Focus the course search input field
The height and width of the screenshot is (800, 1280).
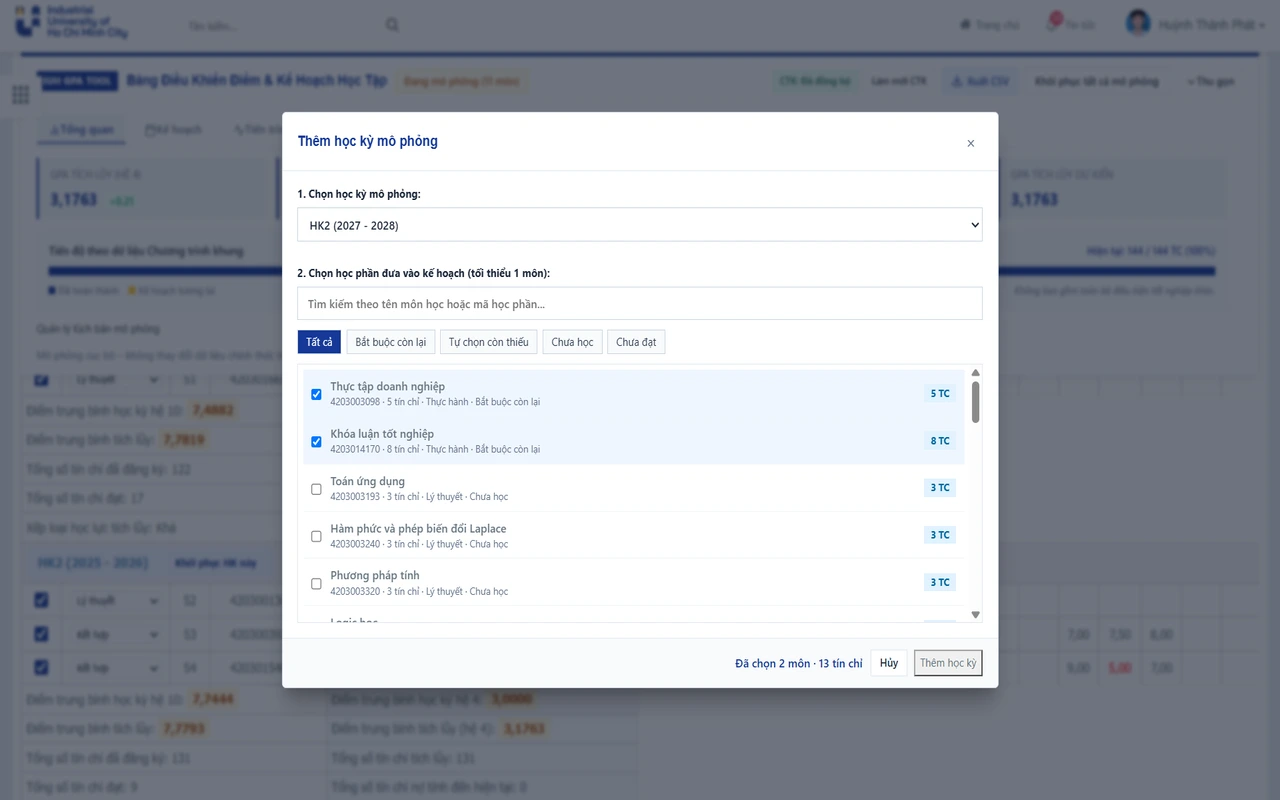(640, 304)
